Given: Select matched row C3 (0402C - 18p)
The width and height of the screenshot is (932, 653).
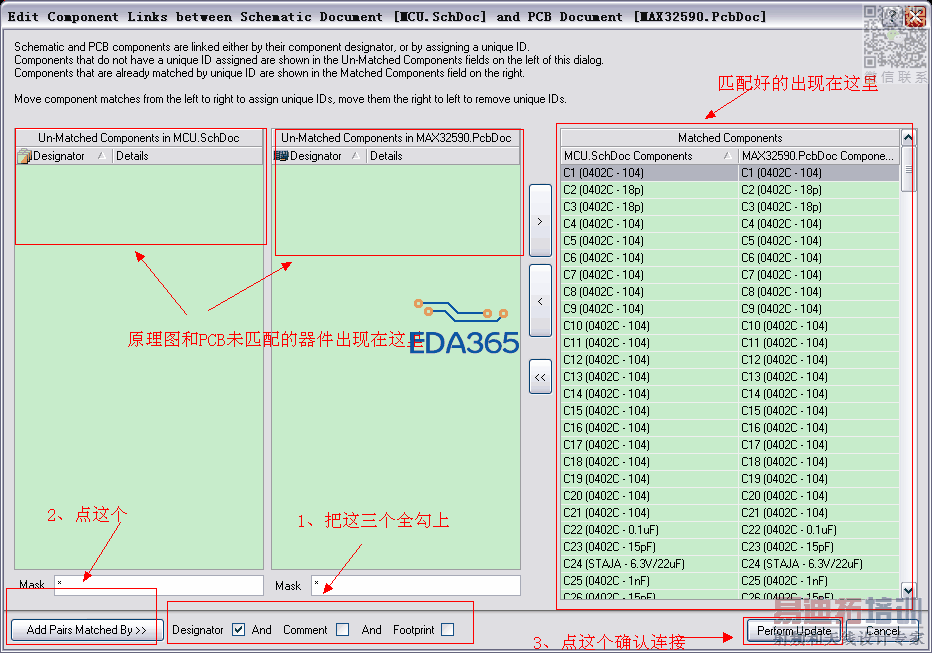Looking at the screenshot, I should (x=730, y=207).
